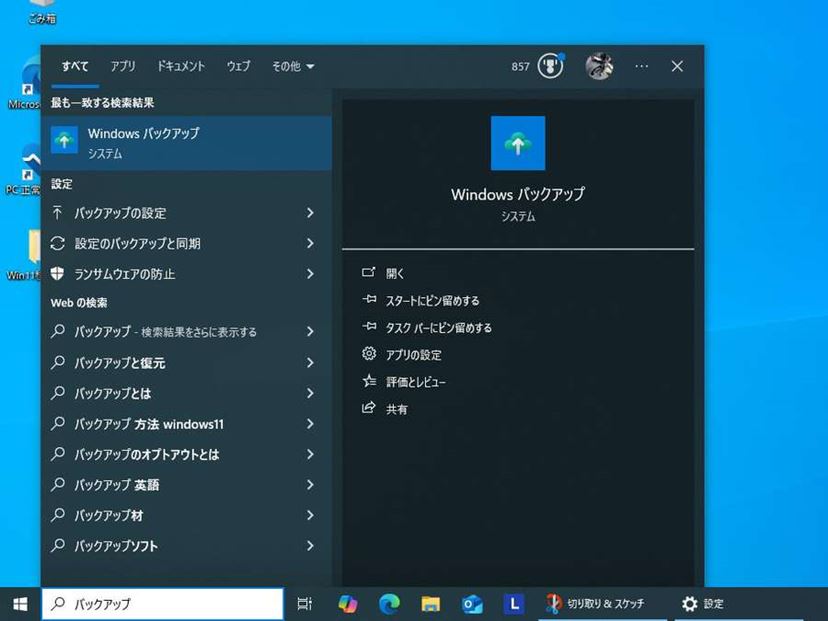
Task: Open the ごみ箱 desktop icon
Action: coord(38,10)
